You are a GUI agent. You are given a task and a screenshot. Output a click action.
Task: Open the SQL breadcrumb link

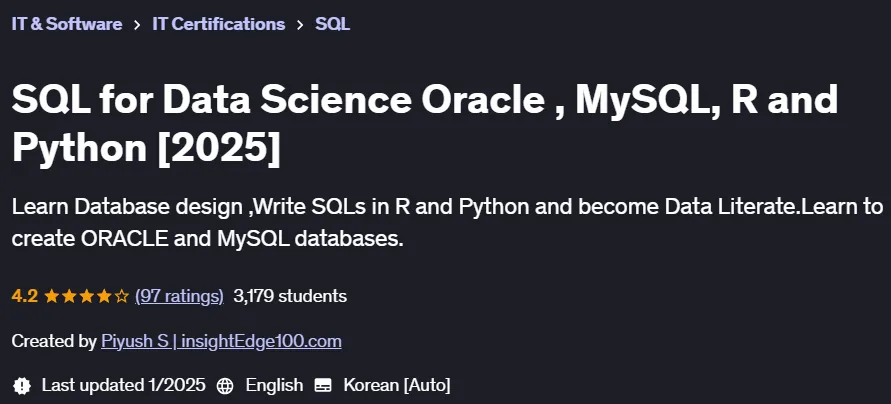(x=332, y=24)
